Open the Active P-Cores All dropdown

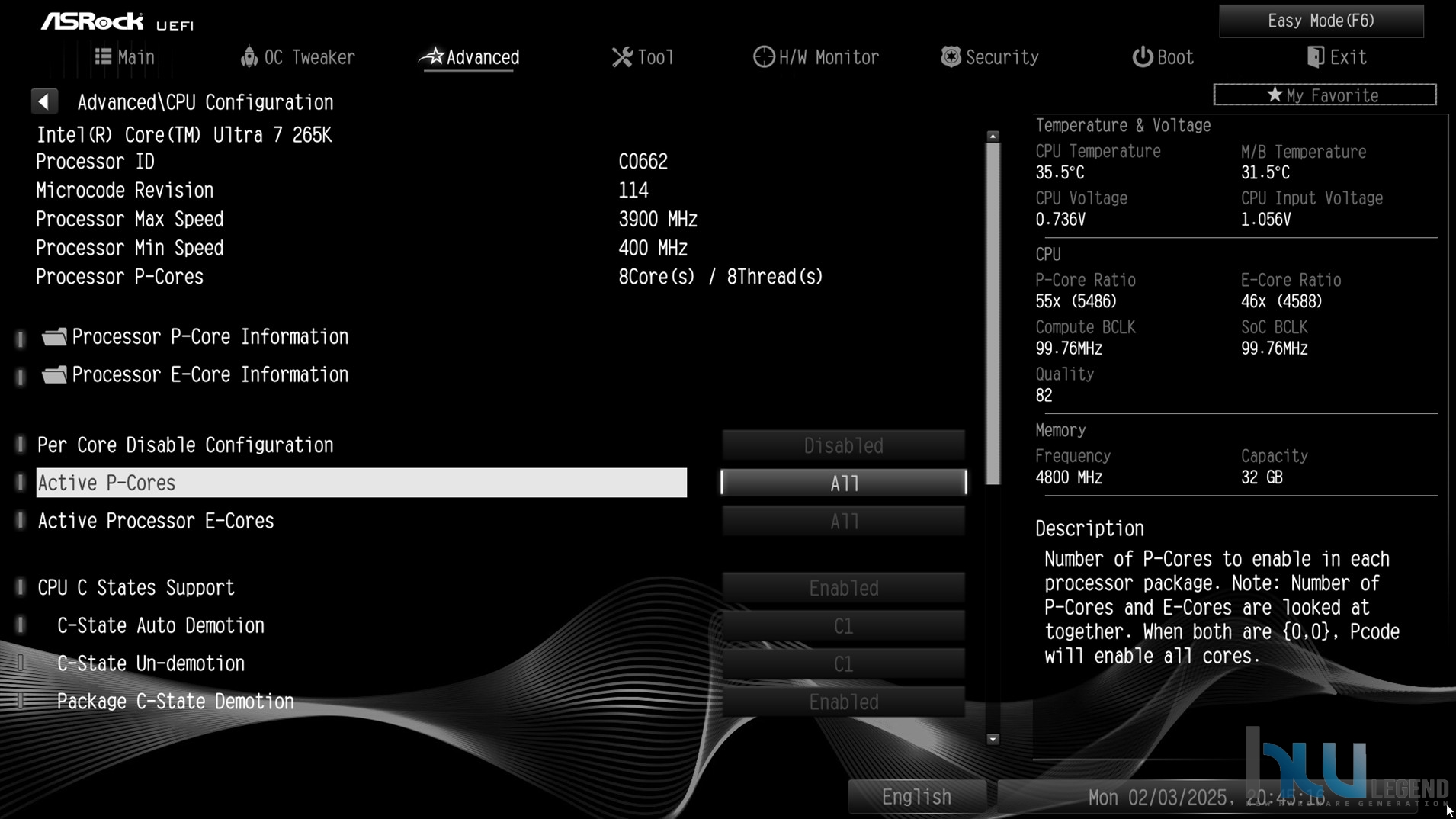pos(844,483)
